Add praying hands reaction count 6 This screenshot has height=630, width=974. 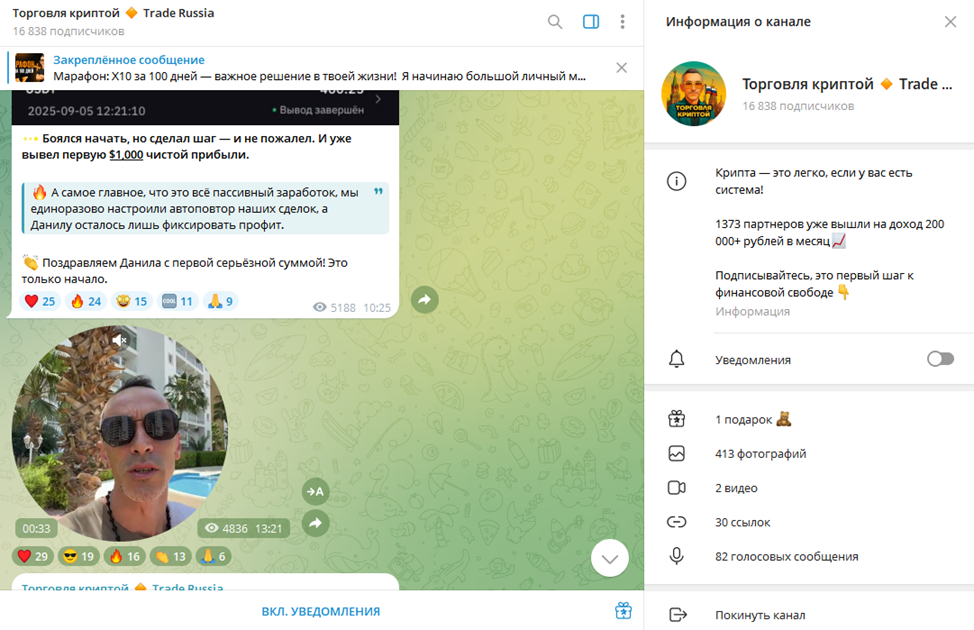click(x=213, y=556)
